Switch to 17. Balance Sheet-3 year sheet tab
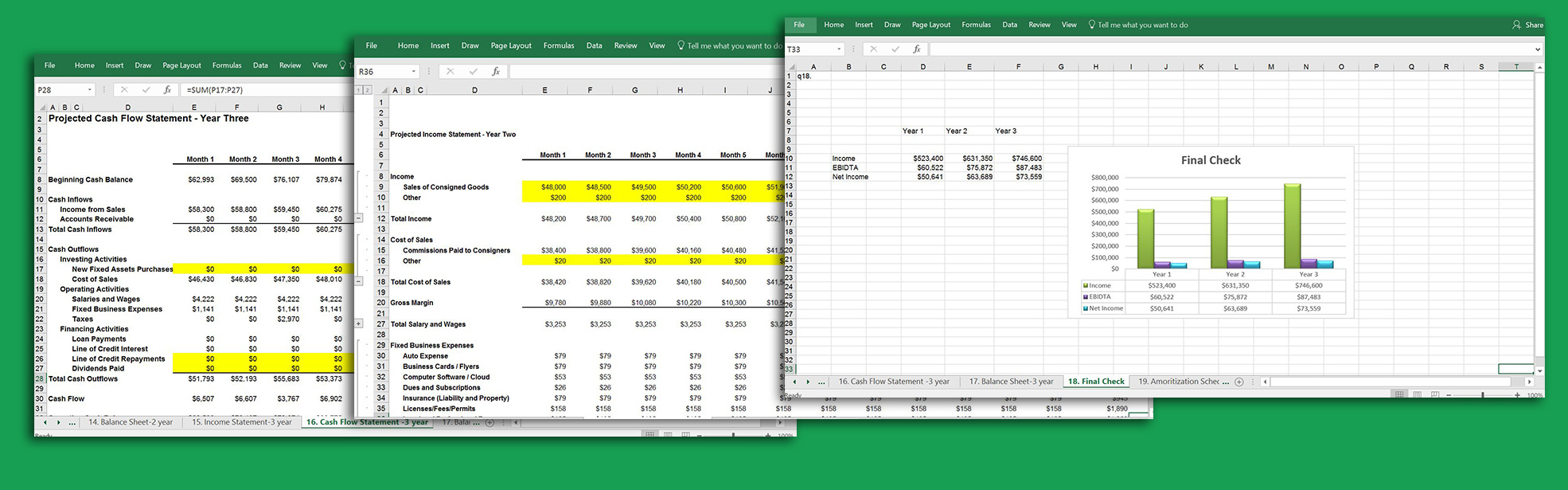This screenshot has width=1568, height=490. point(1011,382)
